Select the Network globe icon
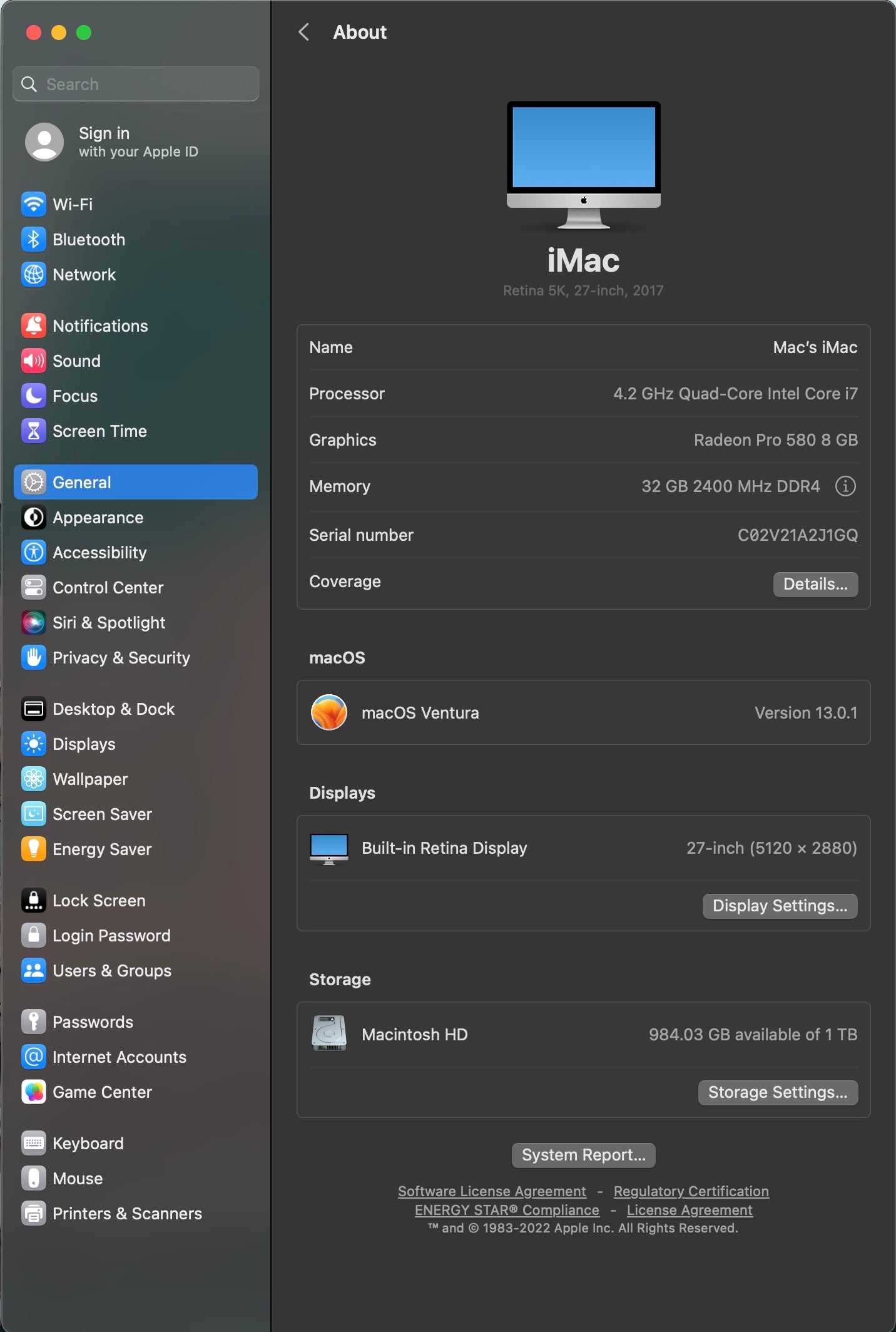 tap(34, 274)
